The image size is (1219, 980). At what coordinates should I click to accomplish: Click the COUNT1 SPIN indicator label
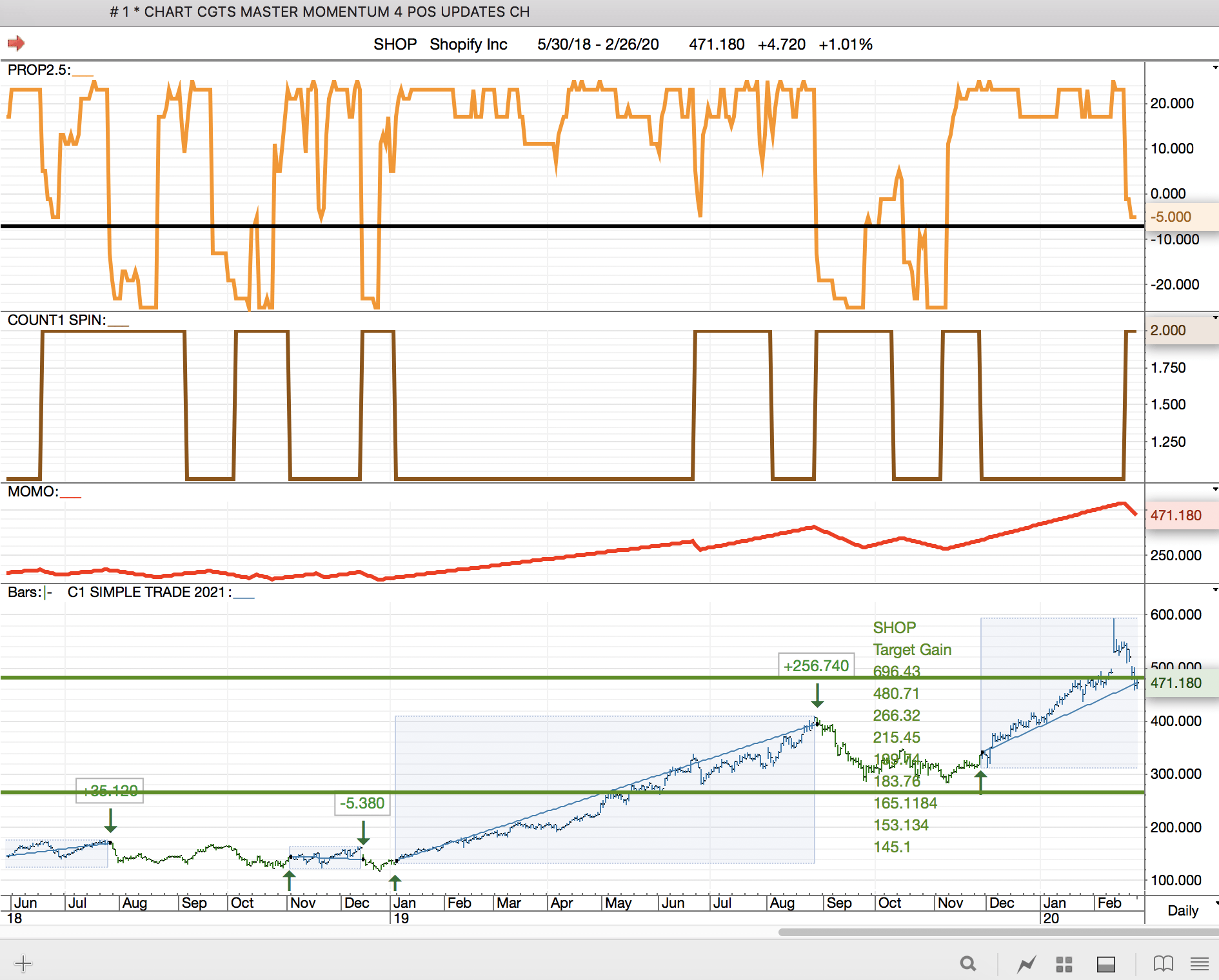point(56,320)
